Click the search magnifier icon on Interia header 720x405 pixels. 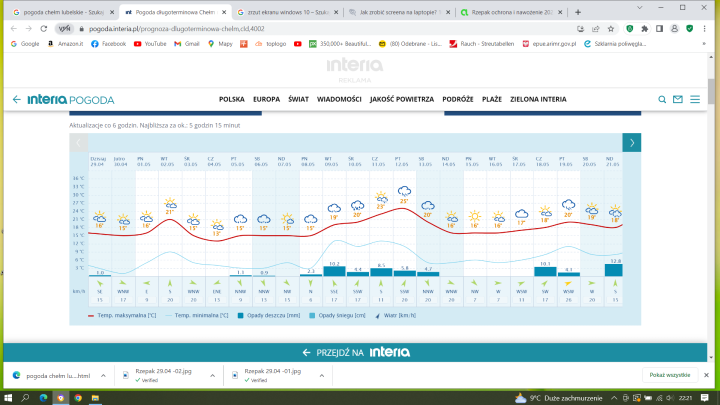coord(662,100)
